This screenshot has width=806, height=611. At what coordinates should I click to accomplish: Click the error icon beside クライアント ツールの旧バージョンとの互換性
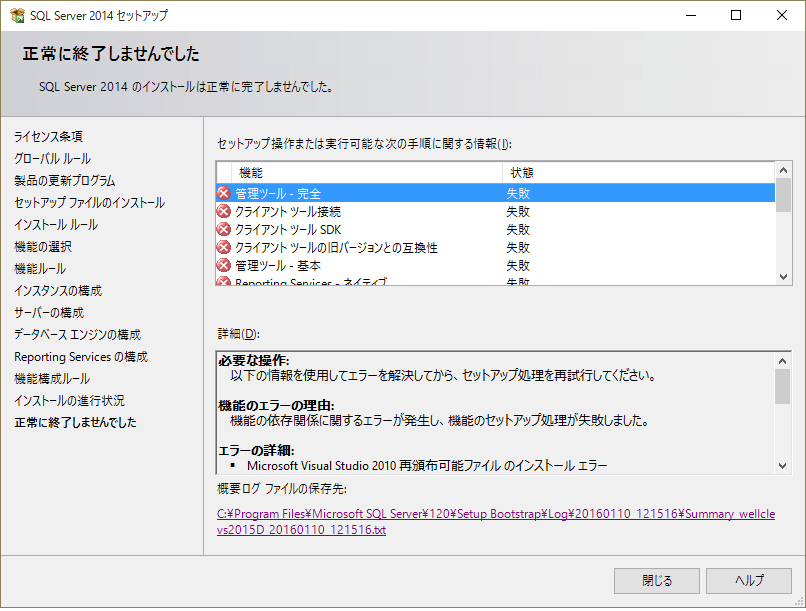(x=224, y=248)
